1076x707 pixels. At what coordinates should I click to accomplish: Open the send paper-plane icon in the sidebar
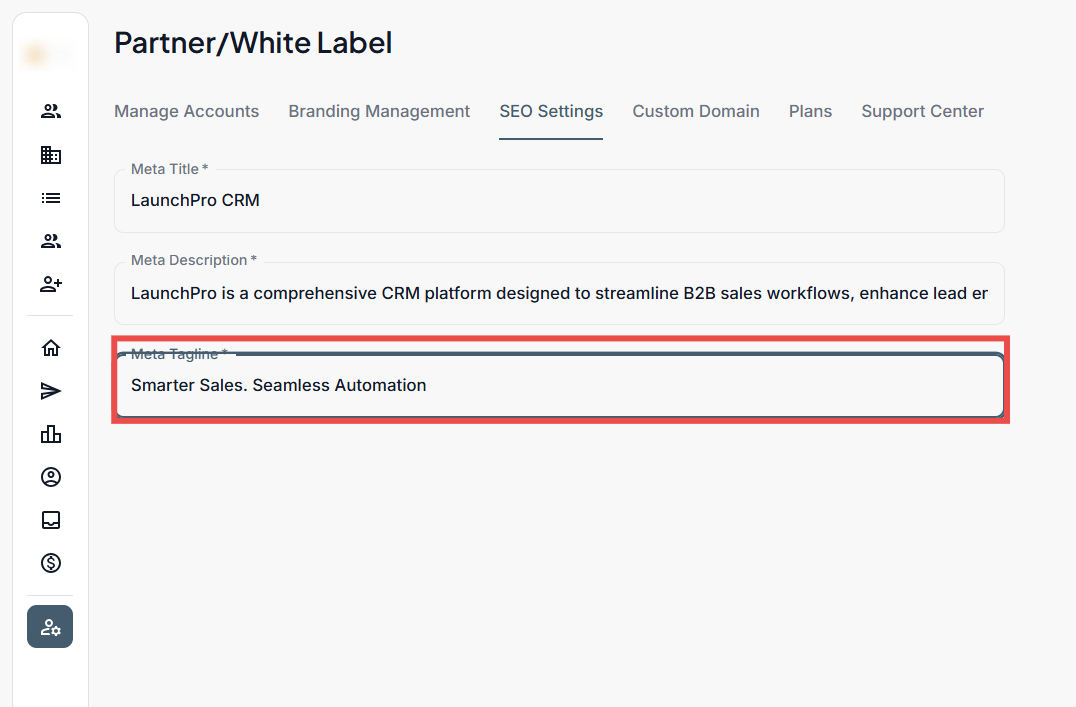pyautogui.click(x=50, y=391)
